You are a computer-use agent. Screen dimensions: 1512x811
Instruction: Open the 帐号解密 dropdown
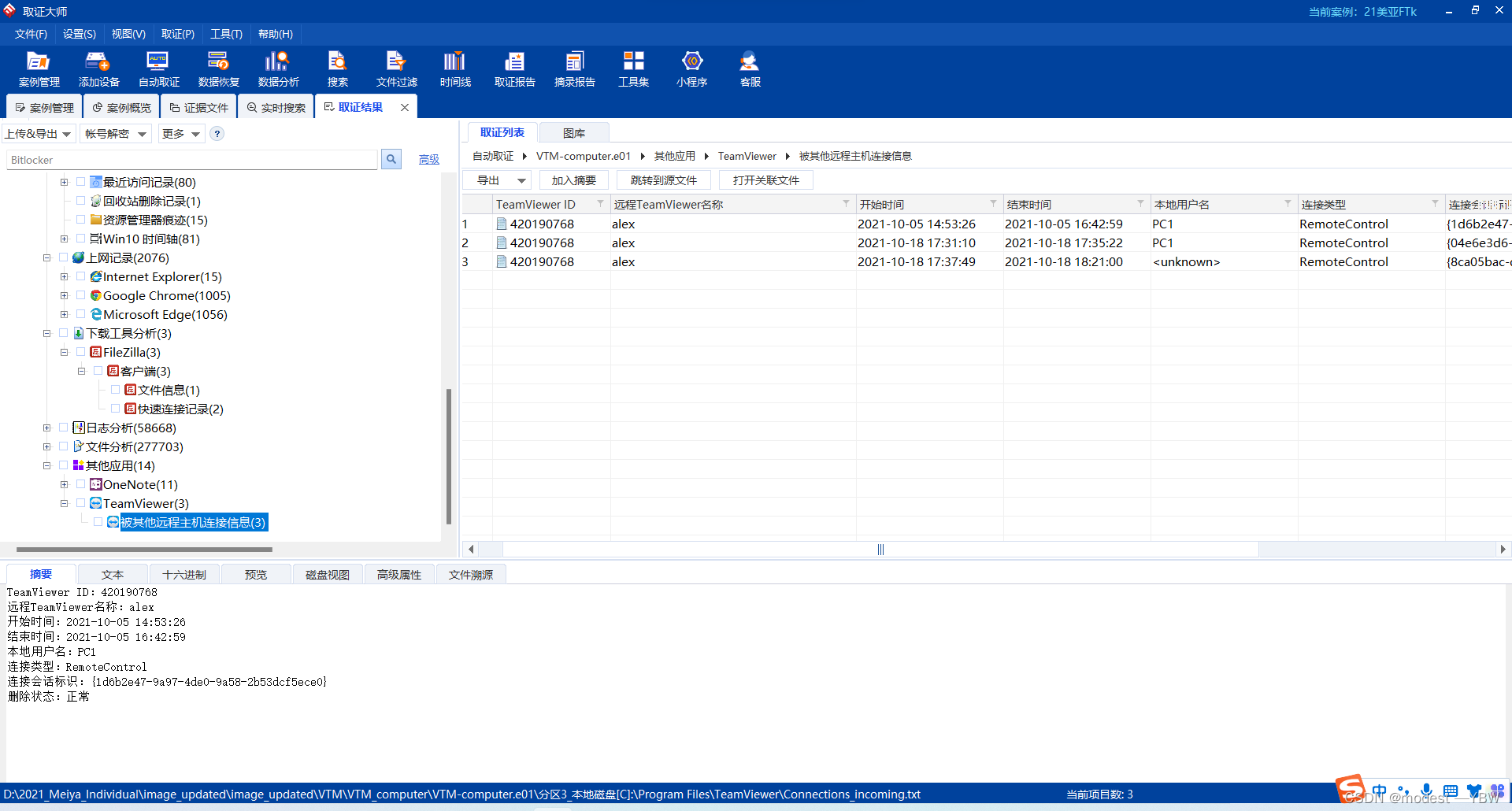click(x=116, y=134)
